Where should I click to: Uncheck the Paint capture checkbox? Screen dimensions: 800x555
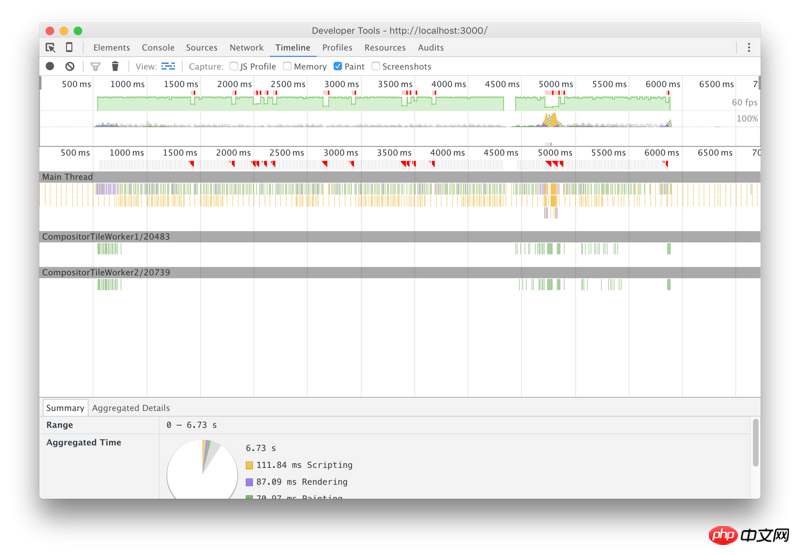point(338,66)
